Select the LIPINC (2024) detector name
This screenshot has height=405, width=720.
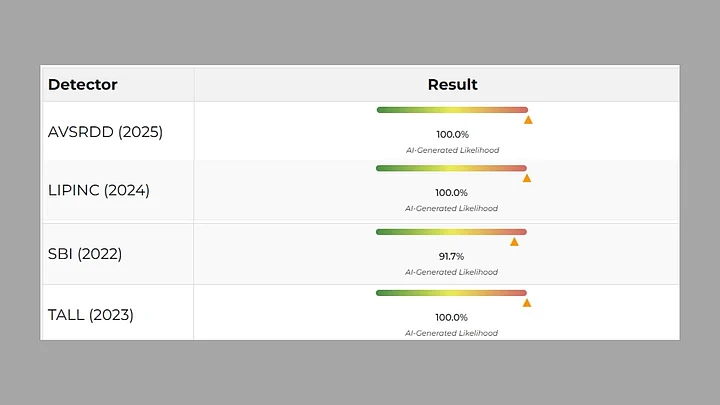(99, 190)
